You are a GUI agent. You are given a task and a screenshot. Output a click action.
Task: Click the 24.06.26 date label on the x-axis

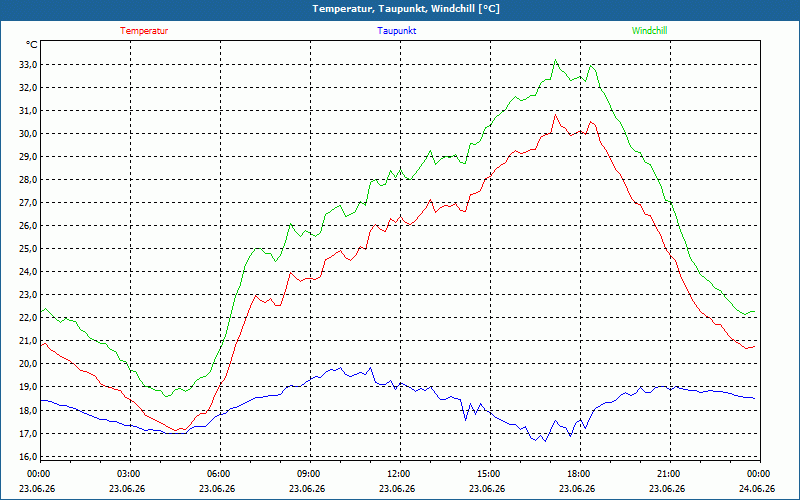757,488
